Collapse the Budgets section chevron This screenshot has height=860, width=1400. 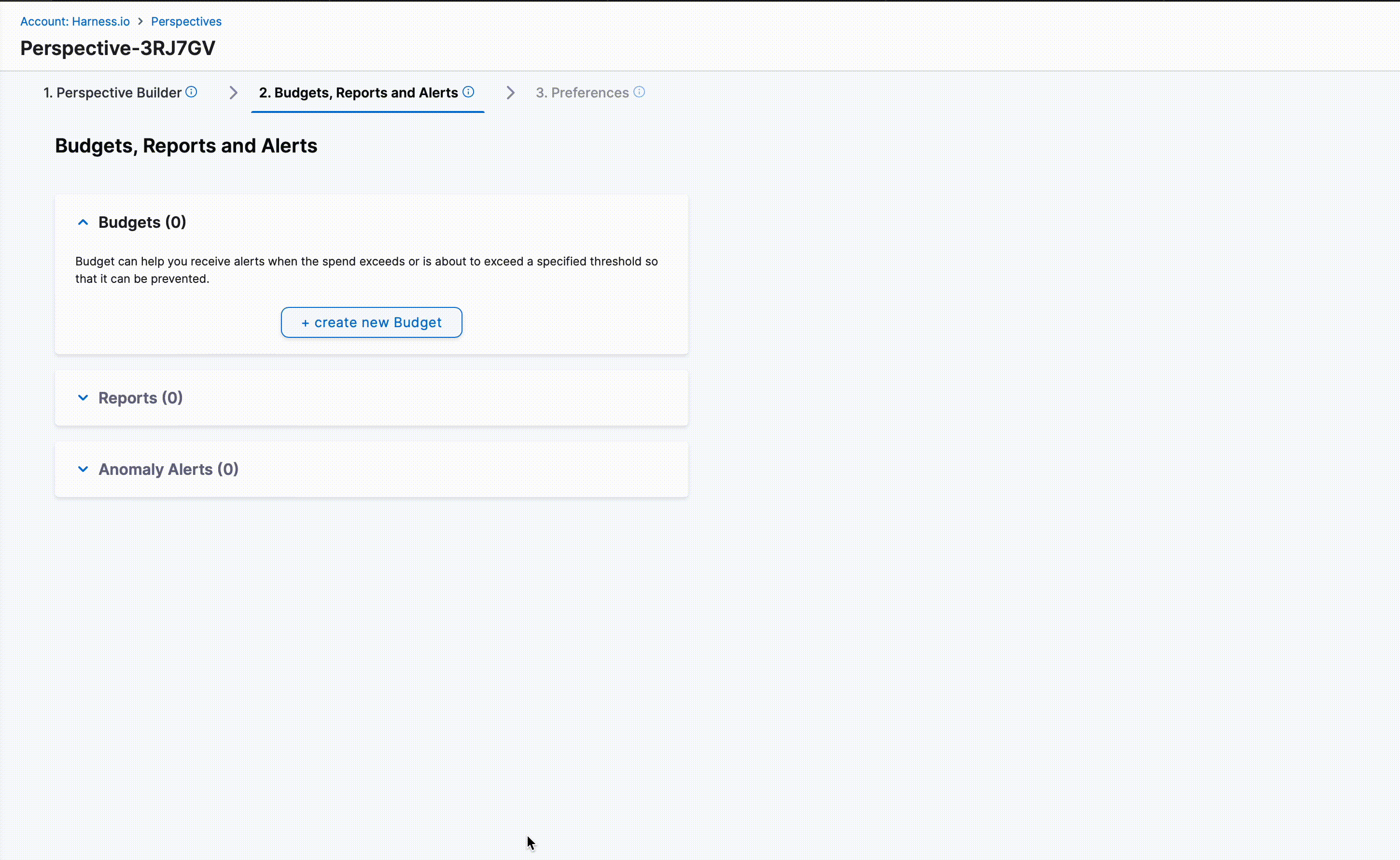point(83,222)
